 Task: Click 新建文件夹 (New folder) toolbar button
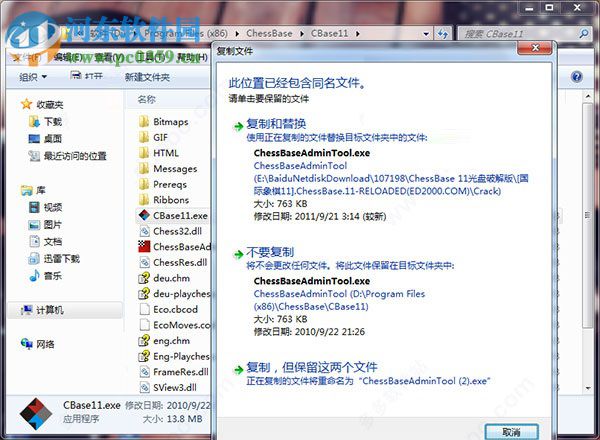click(x=147, y=77)
